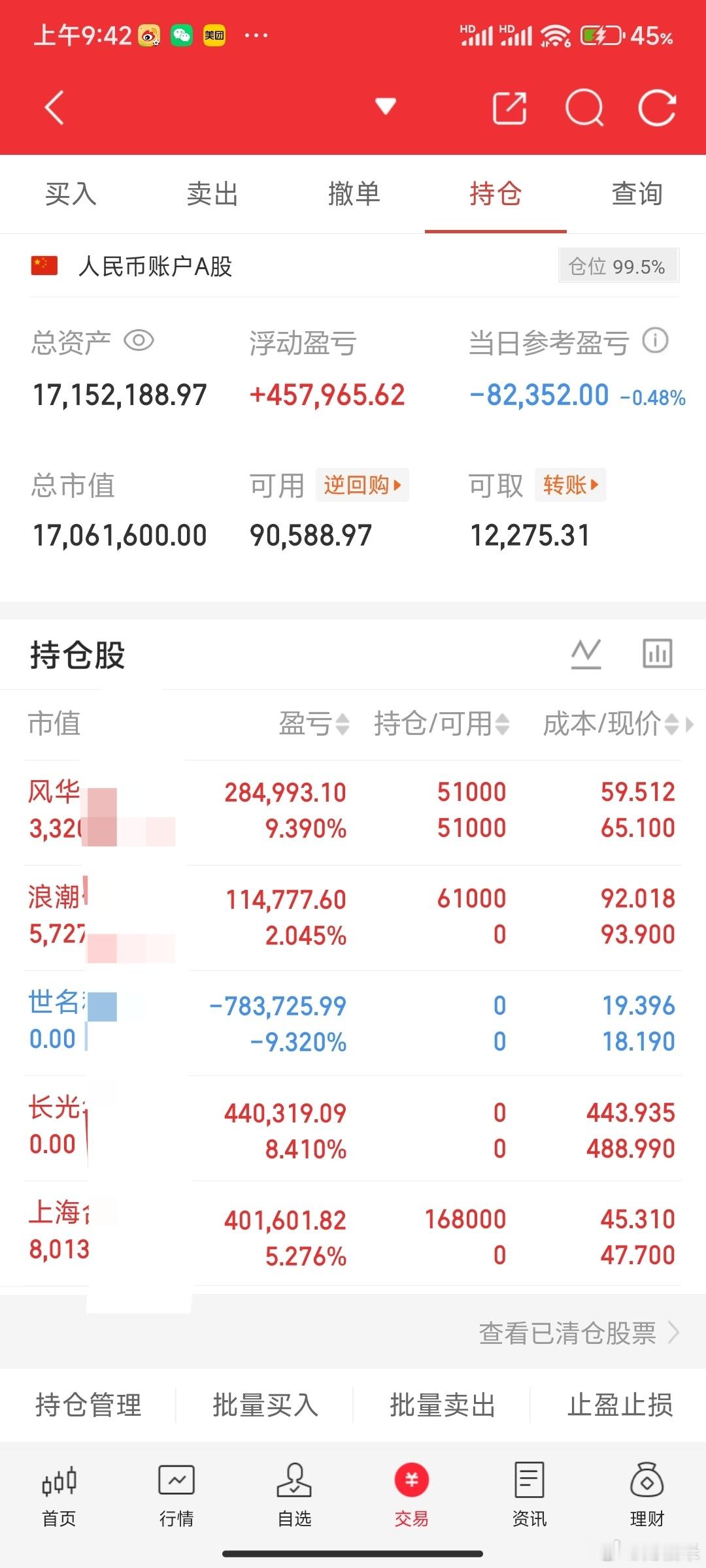706x1568 pixels.
Task: Tap the Wi-Fi icon in status bar
Action: pos(556,36)
